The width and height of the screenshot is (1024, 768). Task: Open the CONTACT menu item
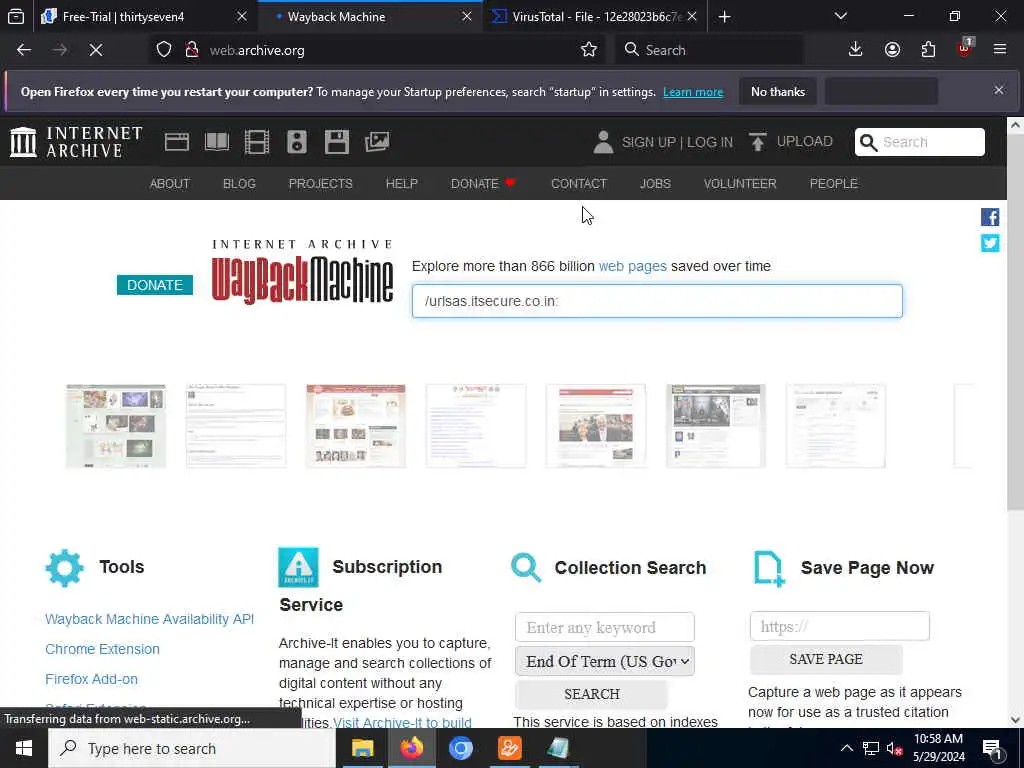tap(579, 184)
